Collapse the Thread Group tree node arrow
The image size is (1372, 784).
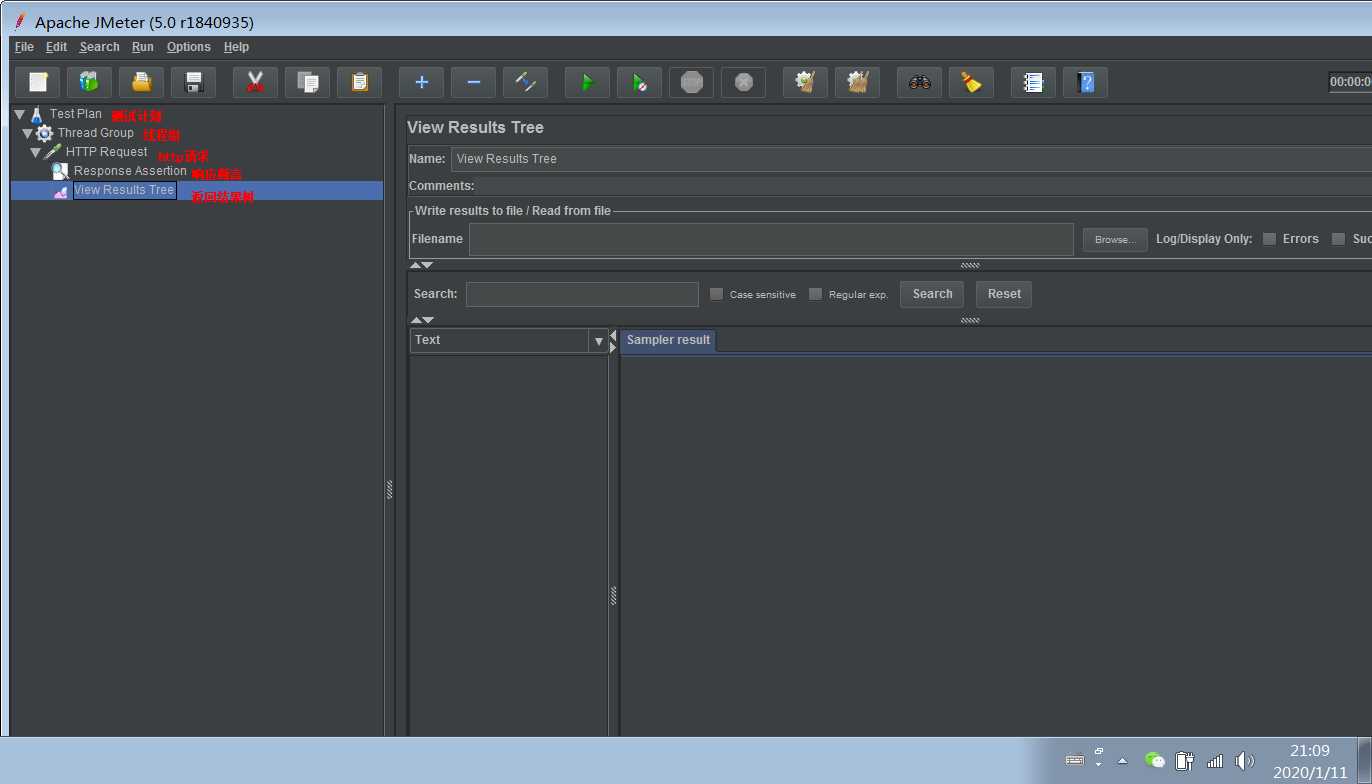[27, 134]
